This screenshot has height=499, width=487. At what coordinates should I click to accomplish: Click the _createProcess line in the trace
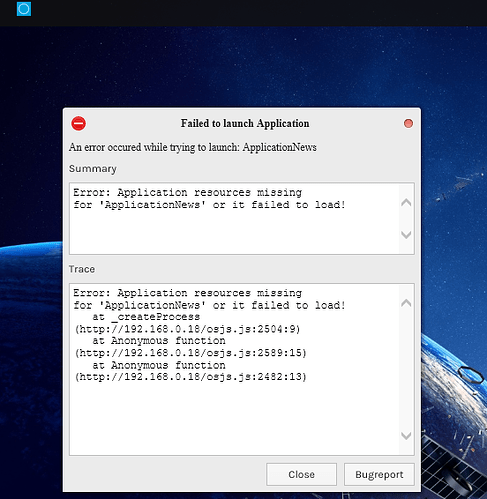click(146, 317)
